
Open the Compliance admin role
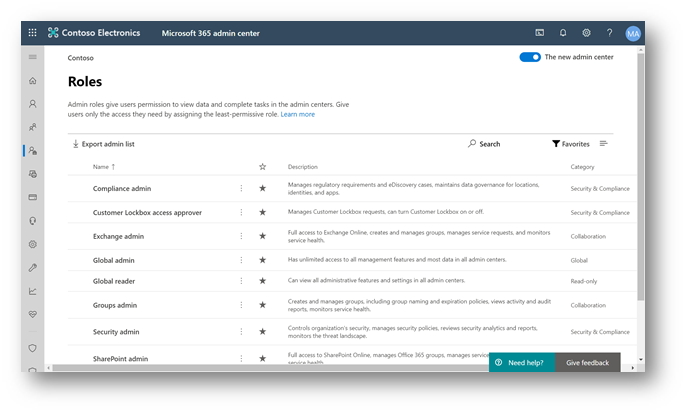tap(122, 188)
